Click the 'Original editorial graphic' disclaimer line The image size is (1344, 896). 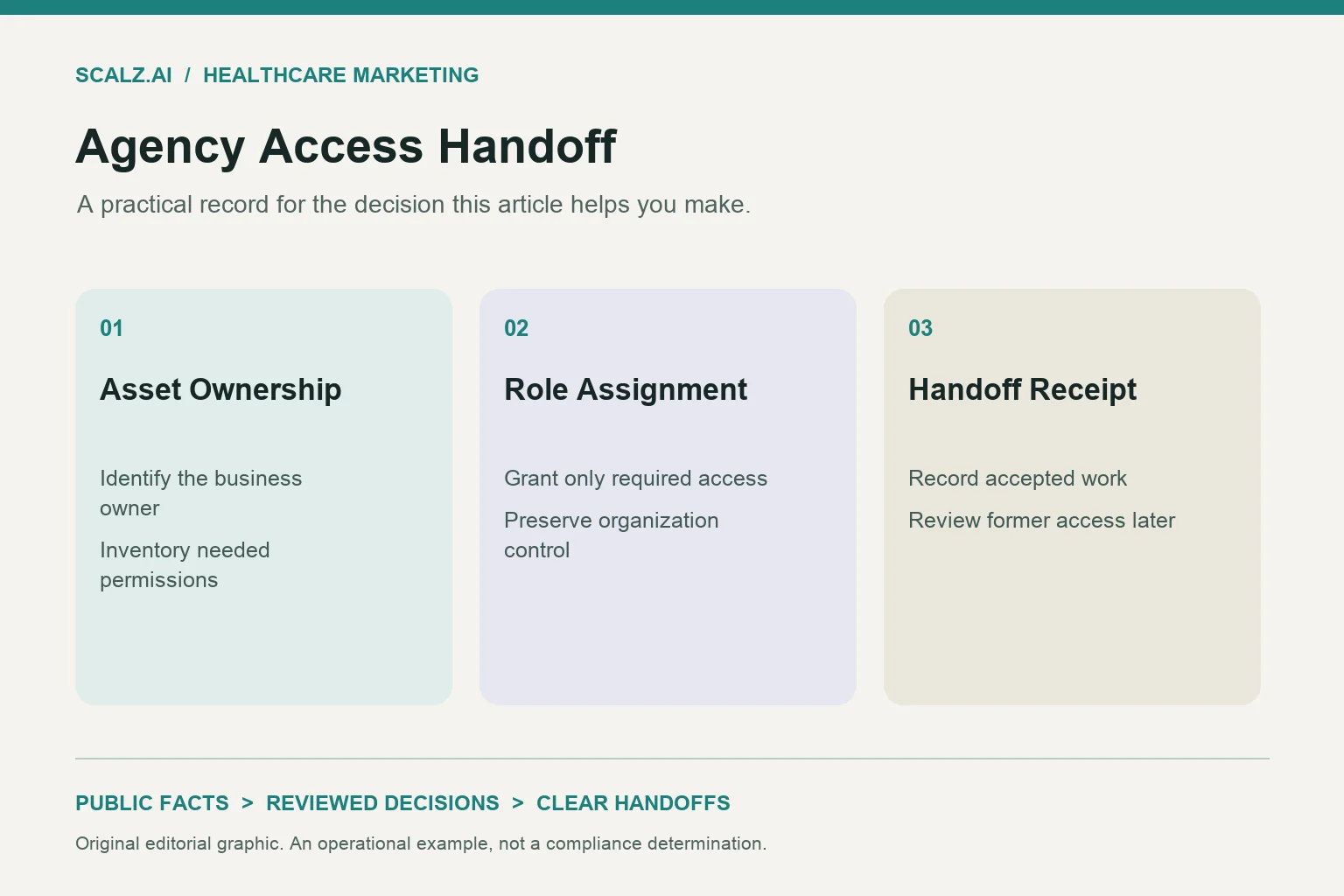pos(421,843)
